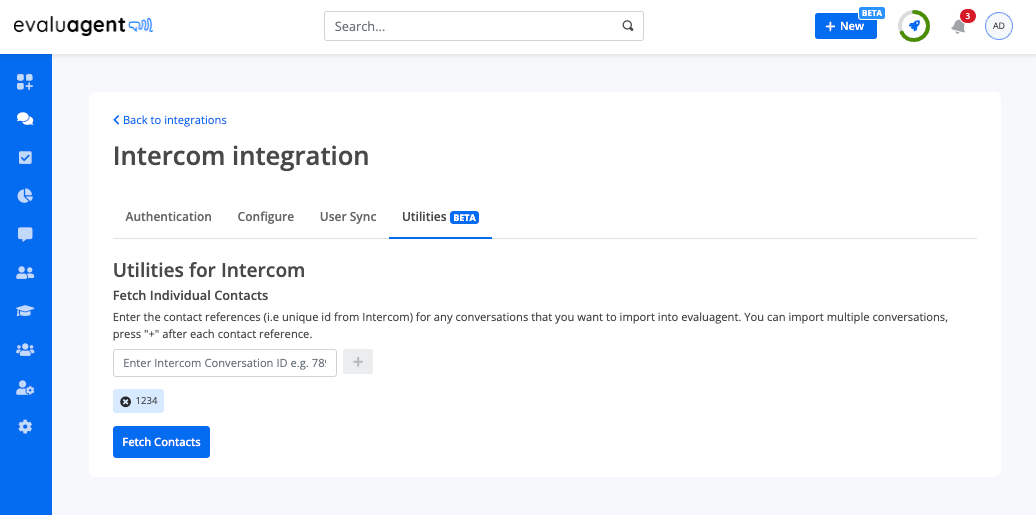Image resolution: width=1036 pixels, height=515 pixels.
Task: Click the search magnifier icon
Action: [628, 26]
